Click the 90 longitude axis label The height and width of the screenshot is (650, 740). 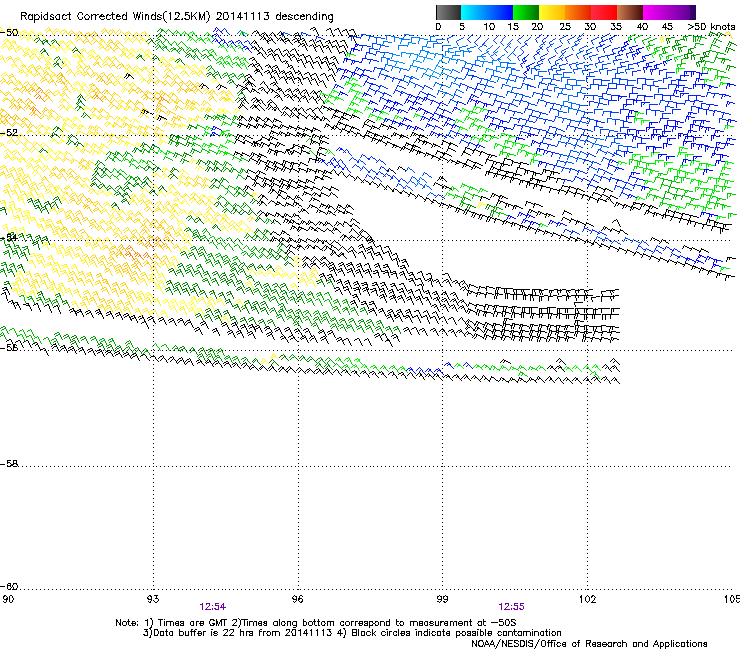coord(8,599)
